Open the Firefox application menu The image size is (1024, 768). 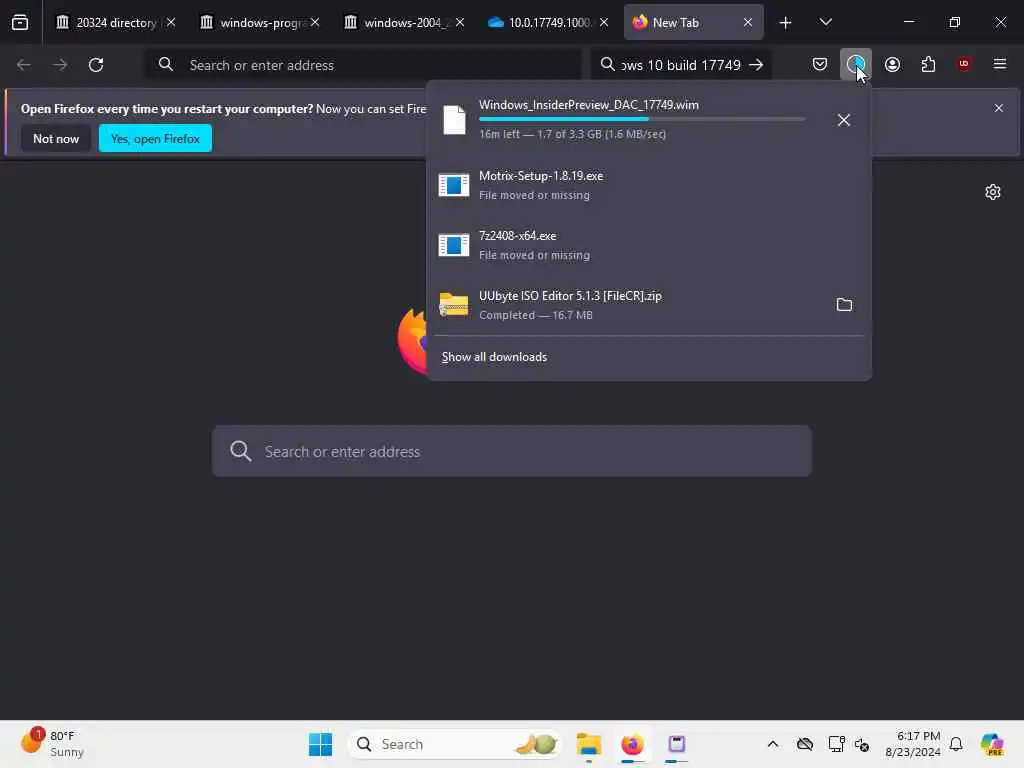pyautogui.click(x=999, y=64)
